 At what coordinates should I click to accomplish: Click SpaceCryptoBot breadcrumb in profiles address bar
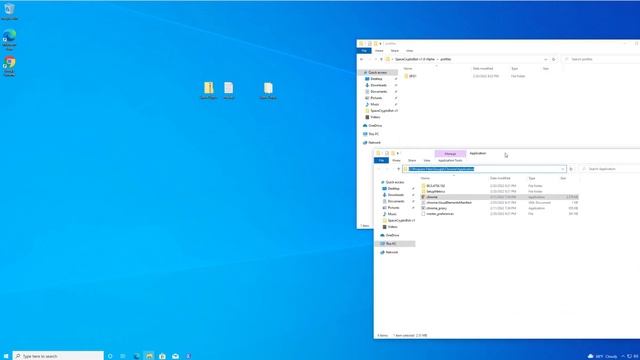(415, 59)
